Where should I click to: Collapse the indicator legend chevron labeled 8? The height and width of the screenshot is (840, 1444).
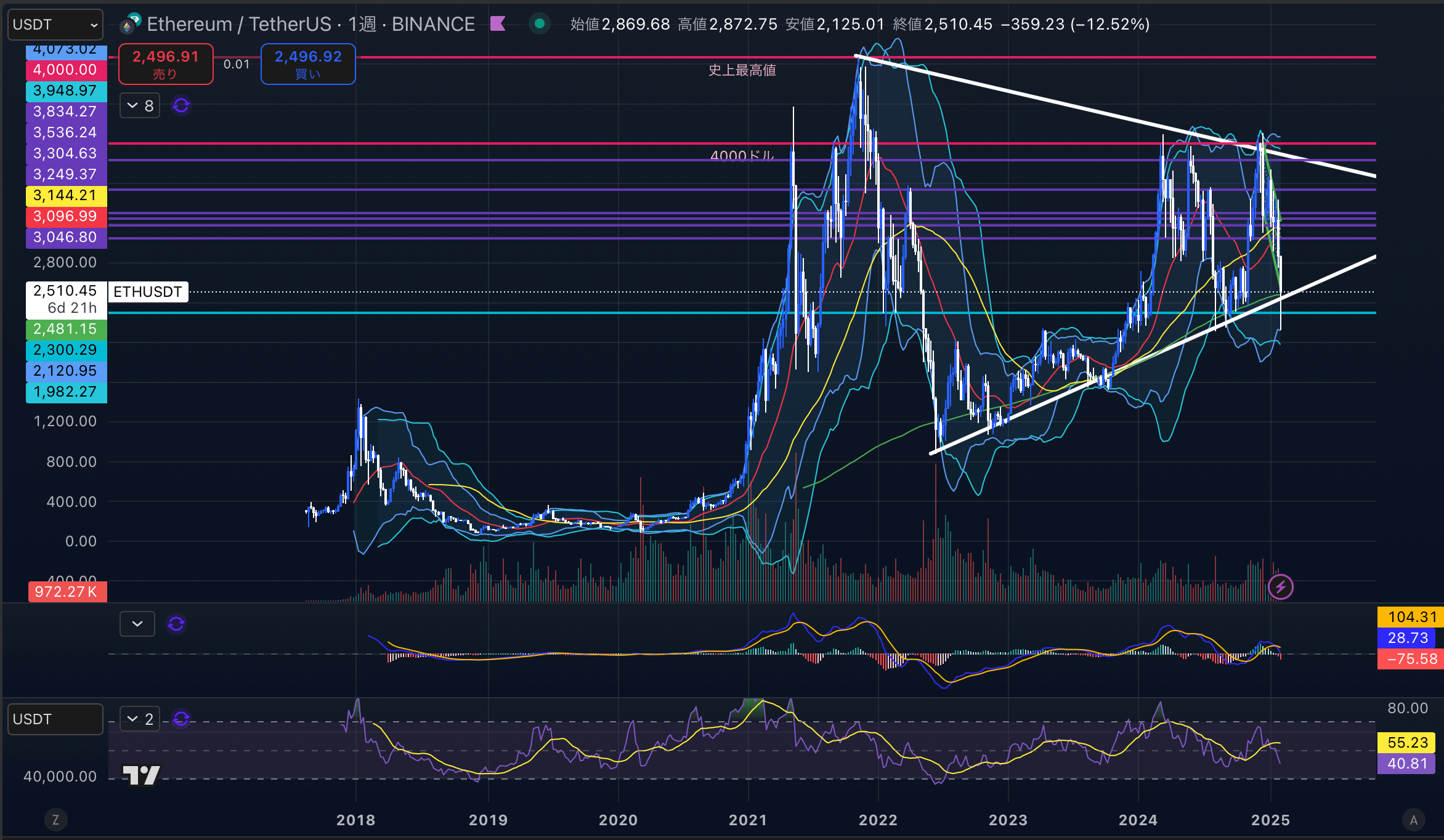point(140,106)
